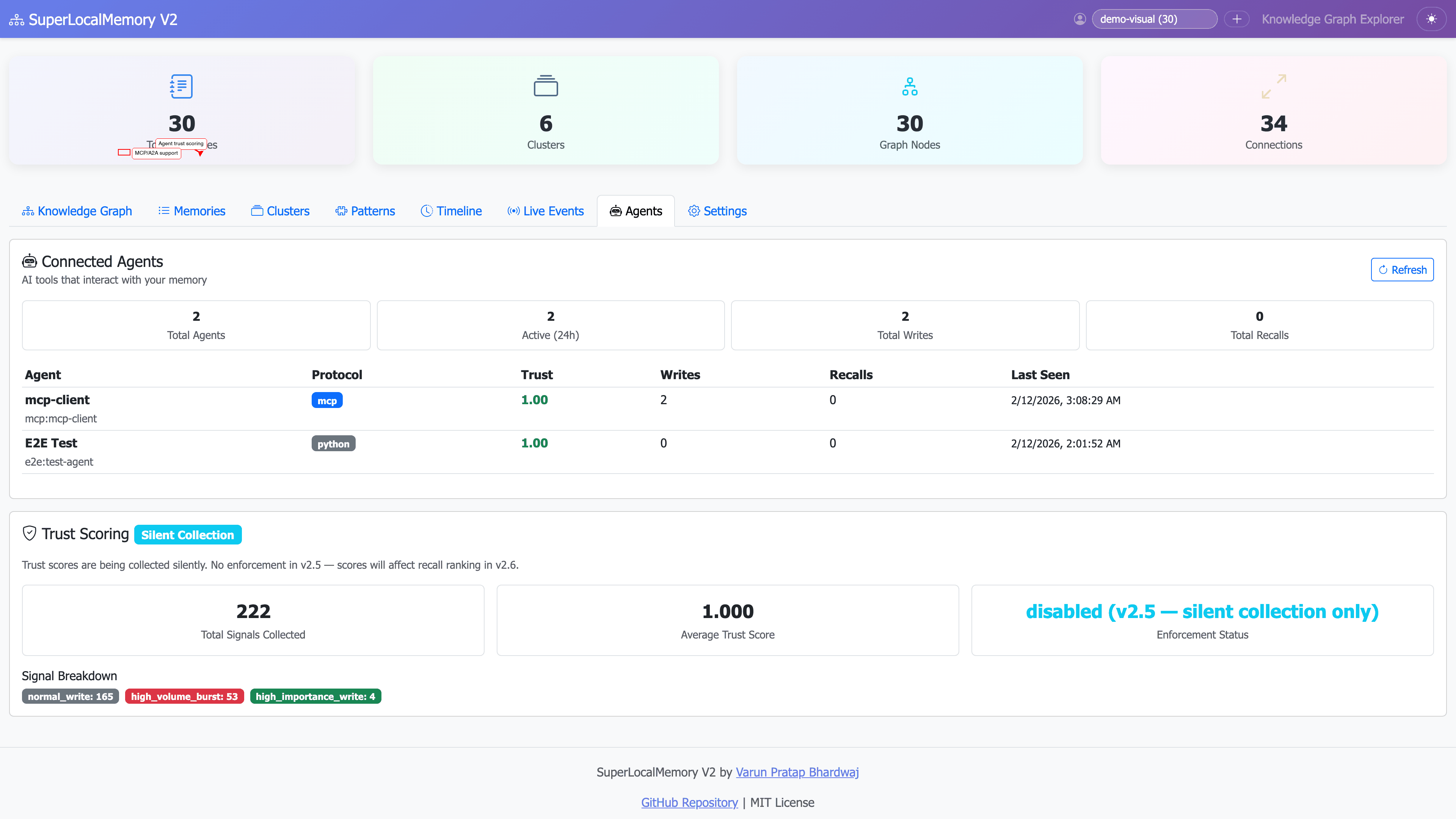Click the Trust Scoring shield icon
This screenshot has height=819, width=1456.
click(x=30, y=533)
